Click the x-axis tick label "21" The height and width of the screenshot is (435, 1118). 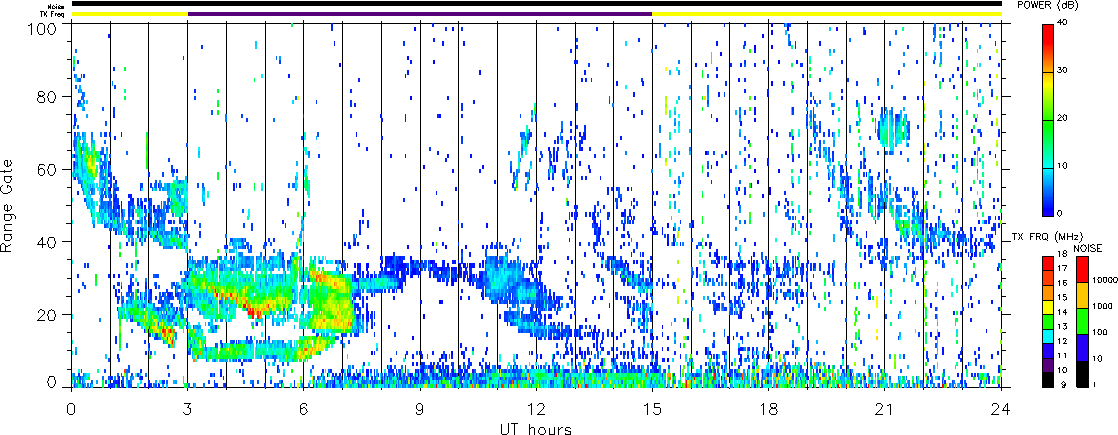point(885,408)
